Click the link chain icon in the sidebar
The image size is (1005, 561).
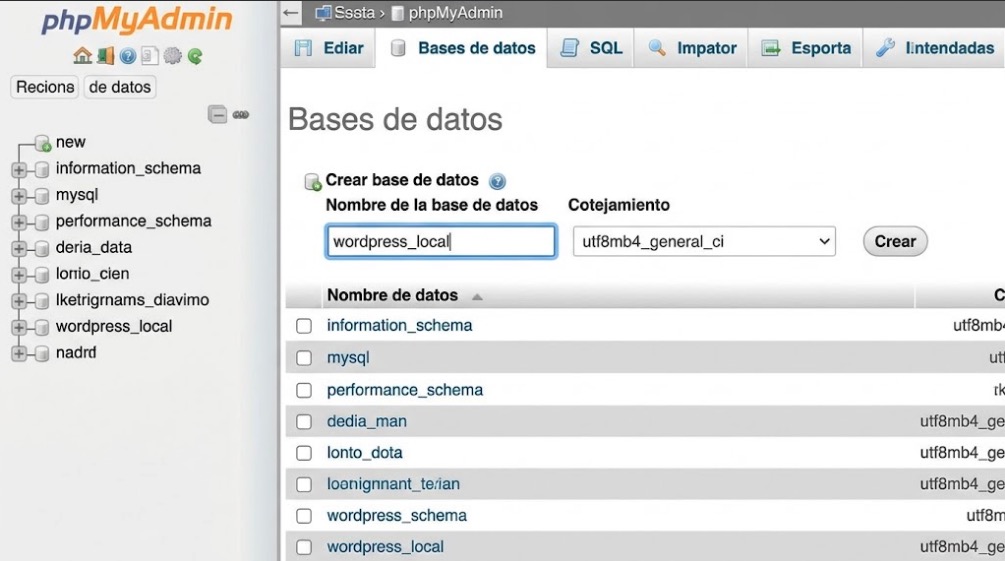241,115
